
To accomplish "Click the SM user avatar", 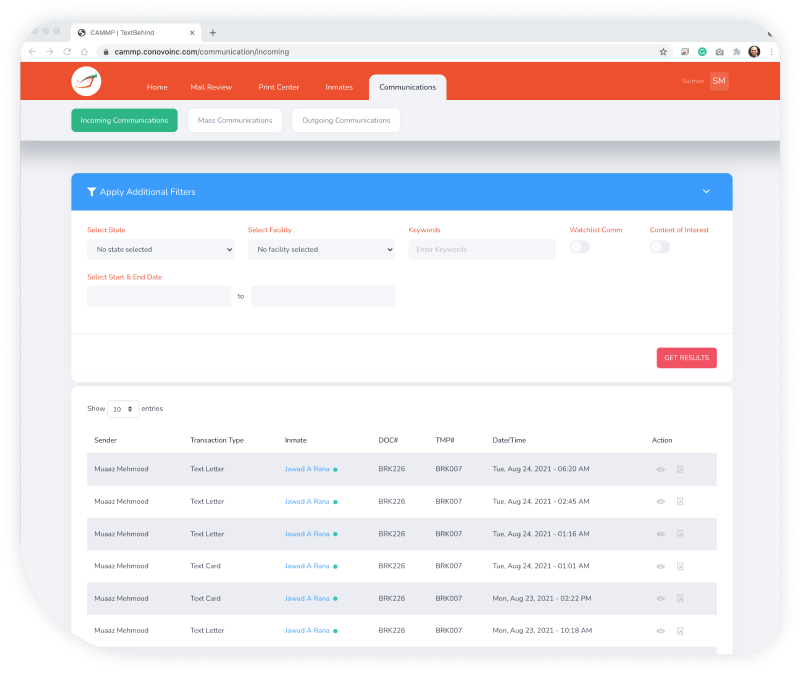I will pyautogui.click(x=719, y=81).
